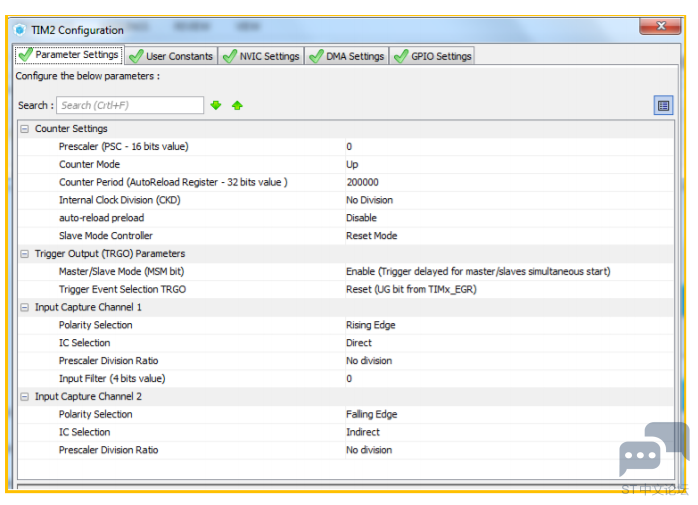This screenshot has width=698, height=505.
Task: Collapse the Trigger Output (TRGO) Parameters group
Action: click(25, 254)
